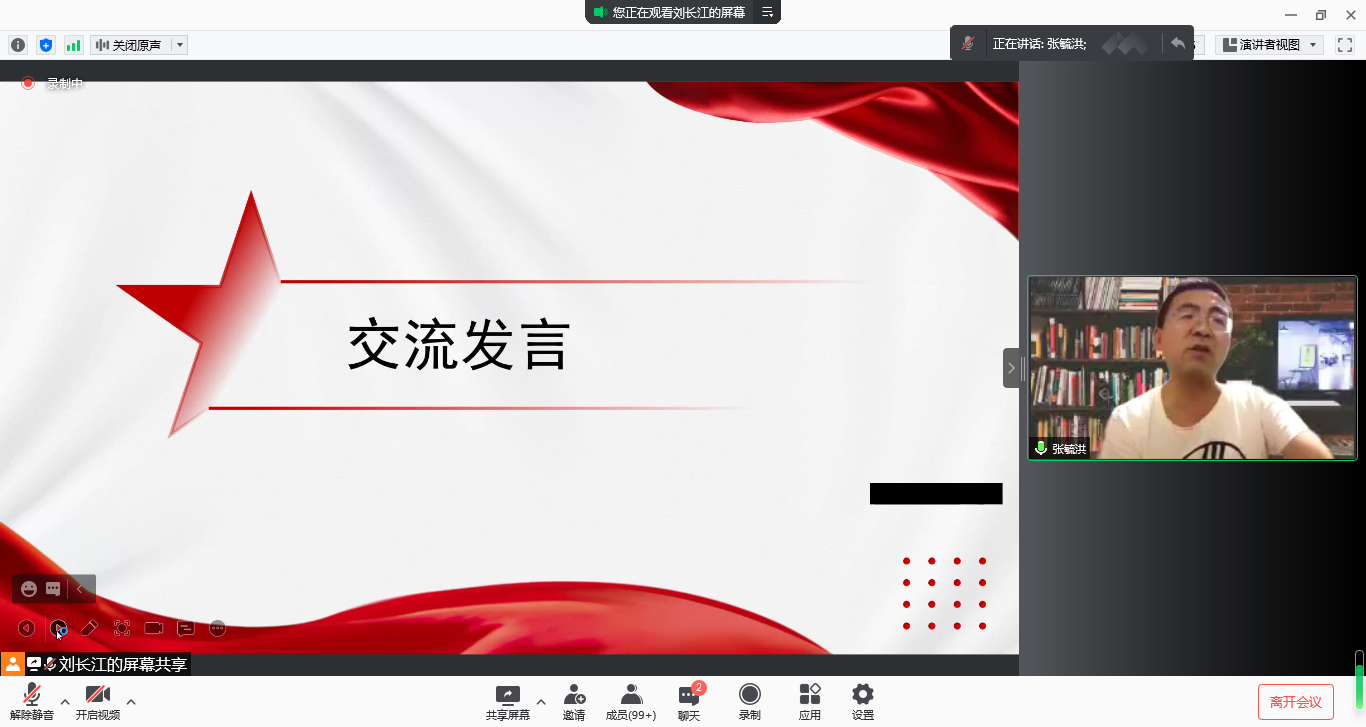Toggle original sound off (关闭原声)
The image size is (1366, 727).
[x=129, y=45]
